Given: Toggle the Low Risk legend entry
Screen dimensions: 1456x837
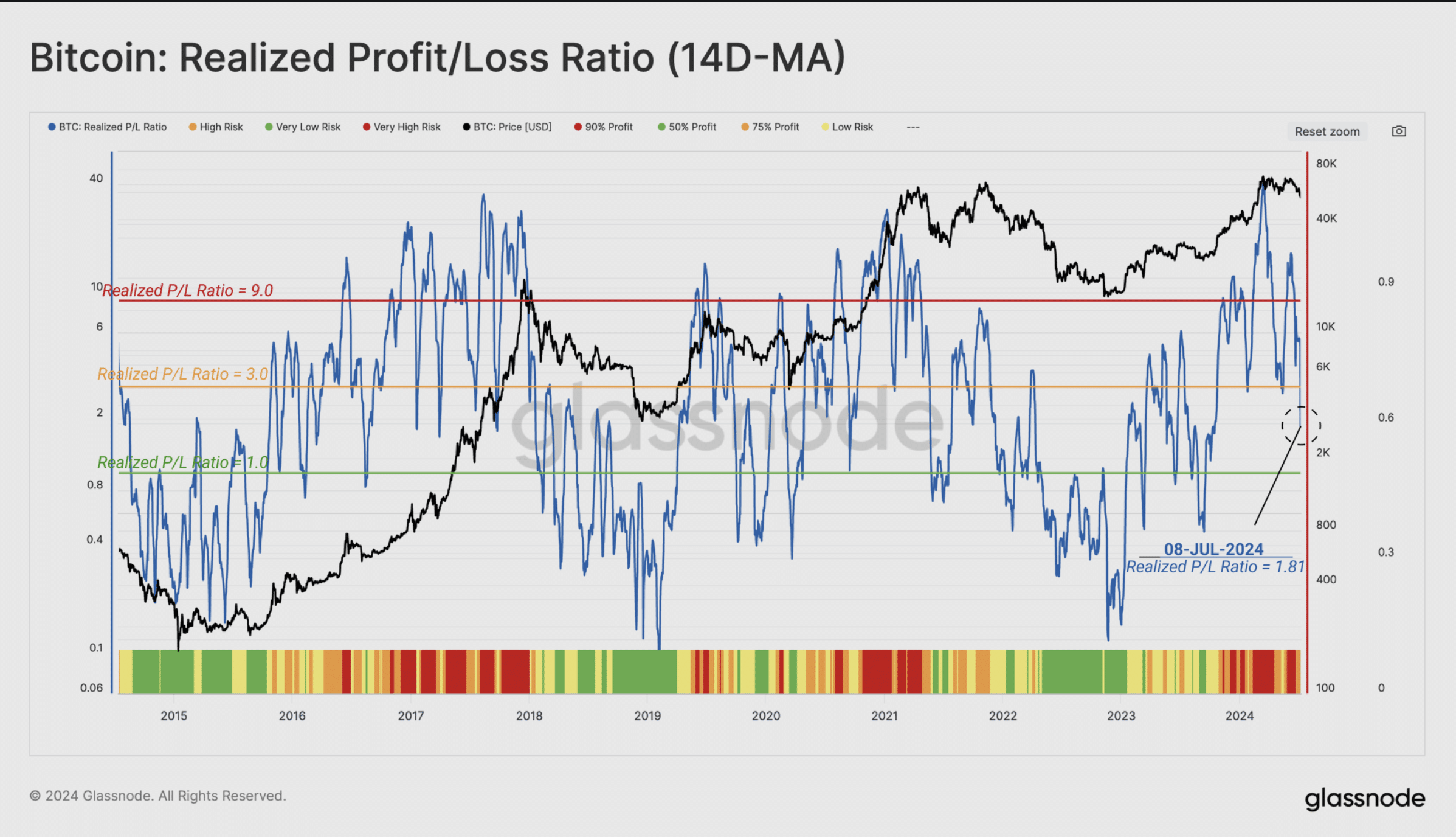Looking at the screenshot, I should pyautogui.click(x=847, y=127).
